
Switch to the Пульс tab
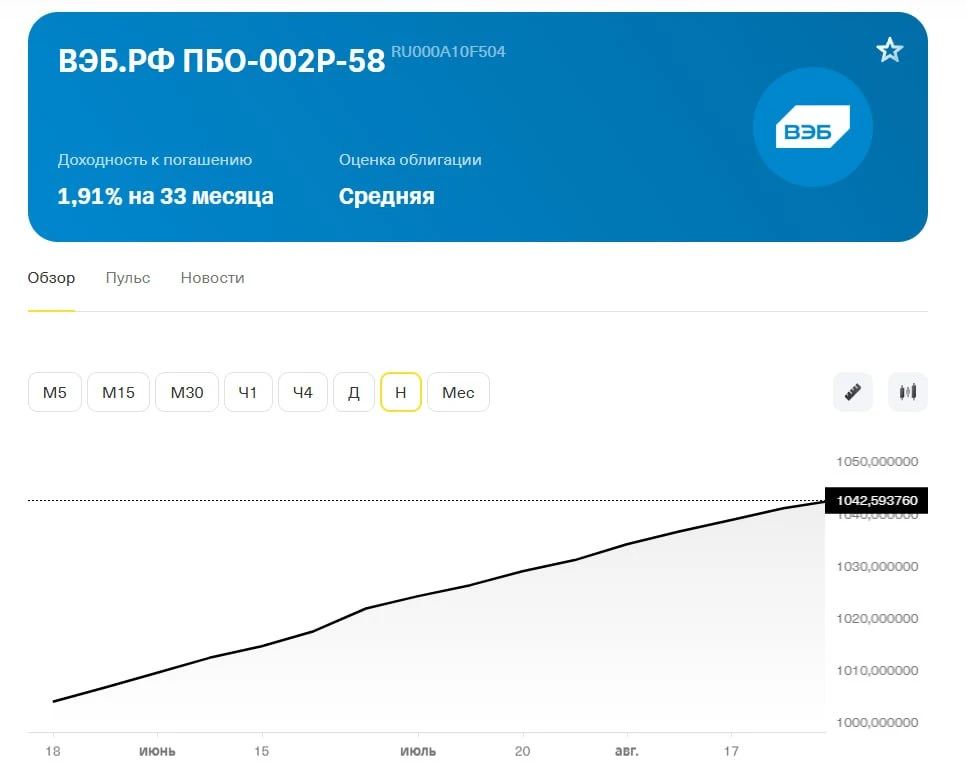[128, 278]
